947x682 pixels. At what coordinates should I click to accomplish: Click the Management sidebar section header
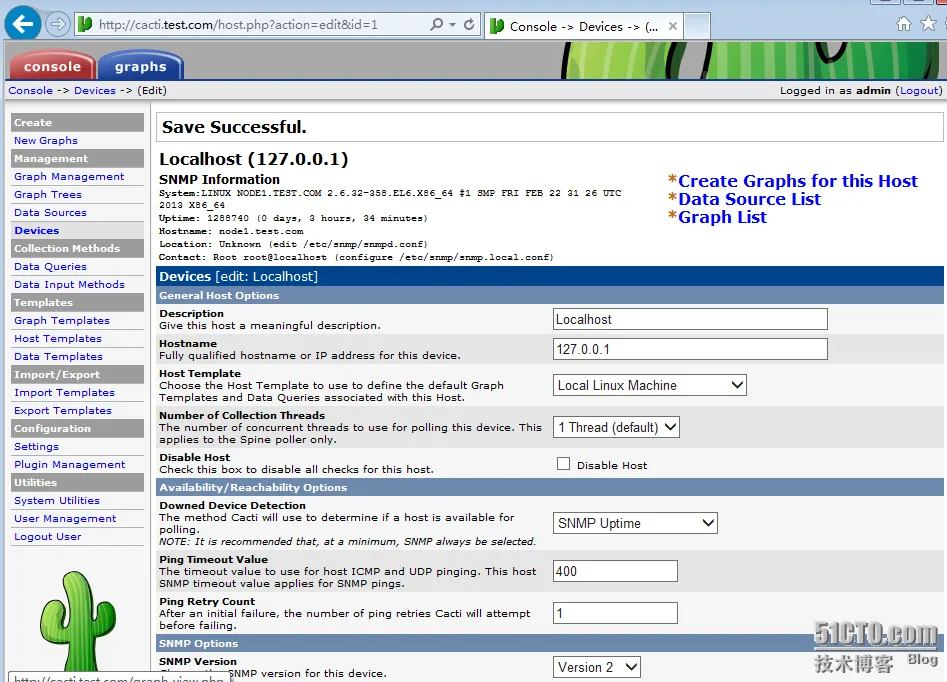pos(77,158)
